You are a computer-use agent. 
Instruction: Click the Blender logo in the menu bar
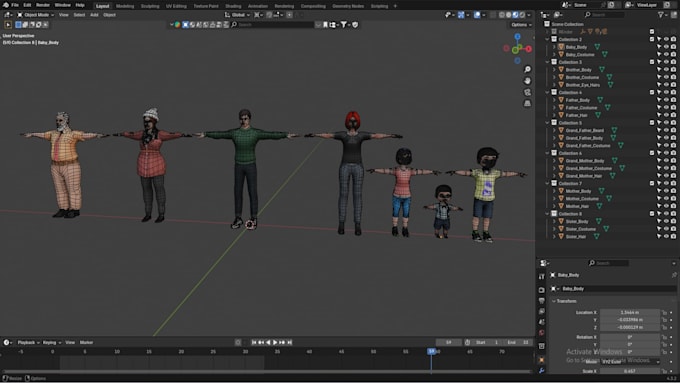click(x=5, y=5)
